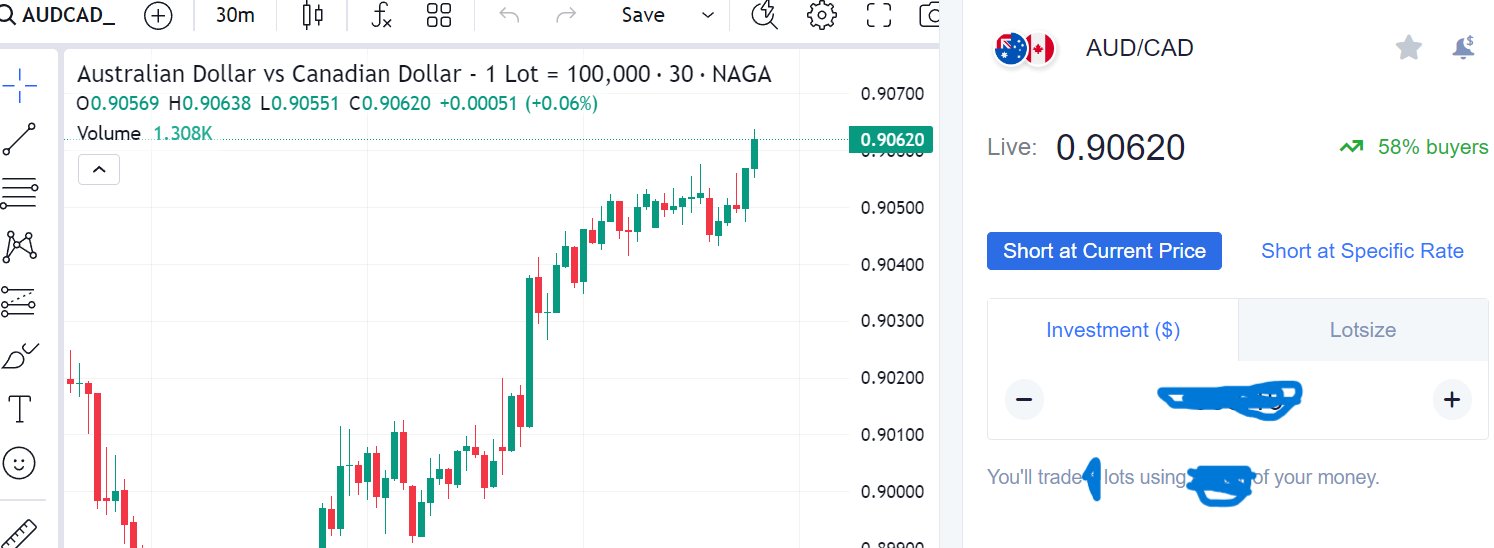Select the trend line drawing tool
Screen dimensions: 1494x548
(20, 139)
